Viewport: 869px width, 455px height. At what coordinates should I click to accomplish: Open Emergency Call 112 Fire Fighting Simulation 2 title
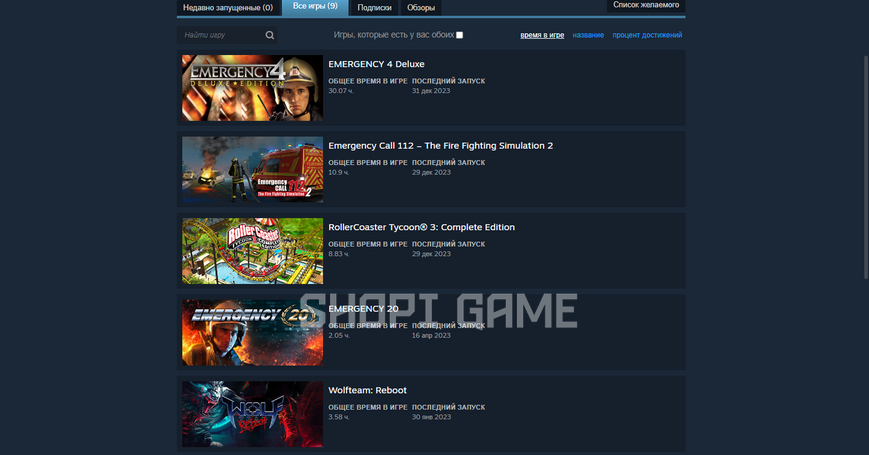click(x=441, y=146)
